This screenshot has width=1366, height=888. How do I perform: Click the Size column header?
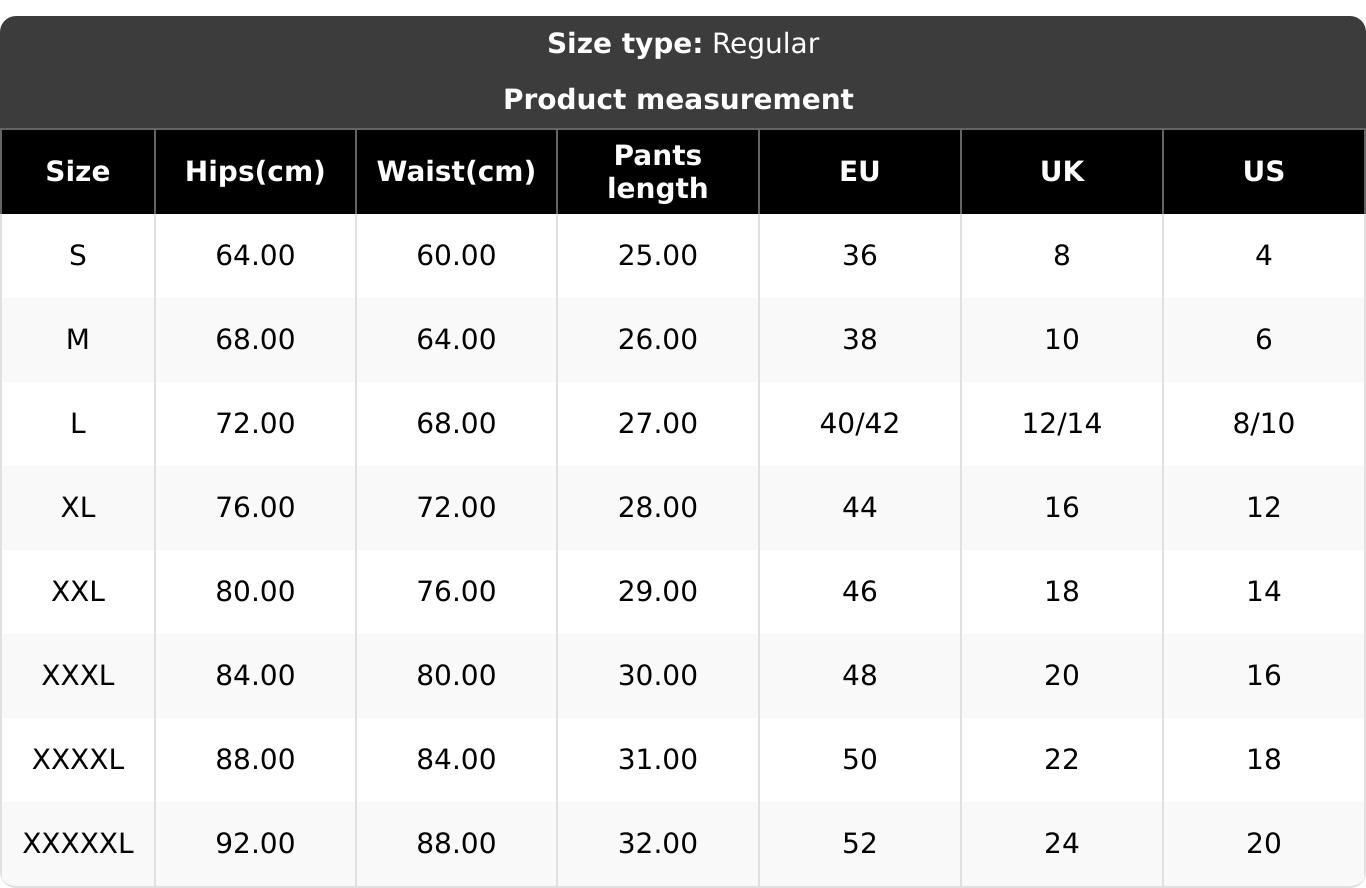click(78, 172)
